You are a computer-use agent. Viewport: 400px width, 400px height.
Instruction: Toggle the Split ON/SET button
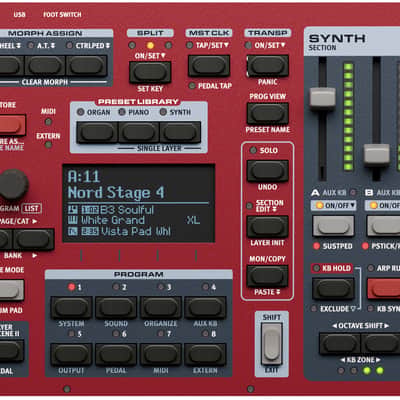tap(150, 72)
